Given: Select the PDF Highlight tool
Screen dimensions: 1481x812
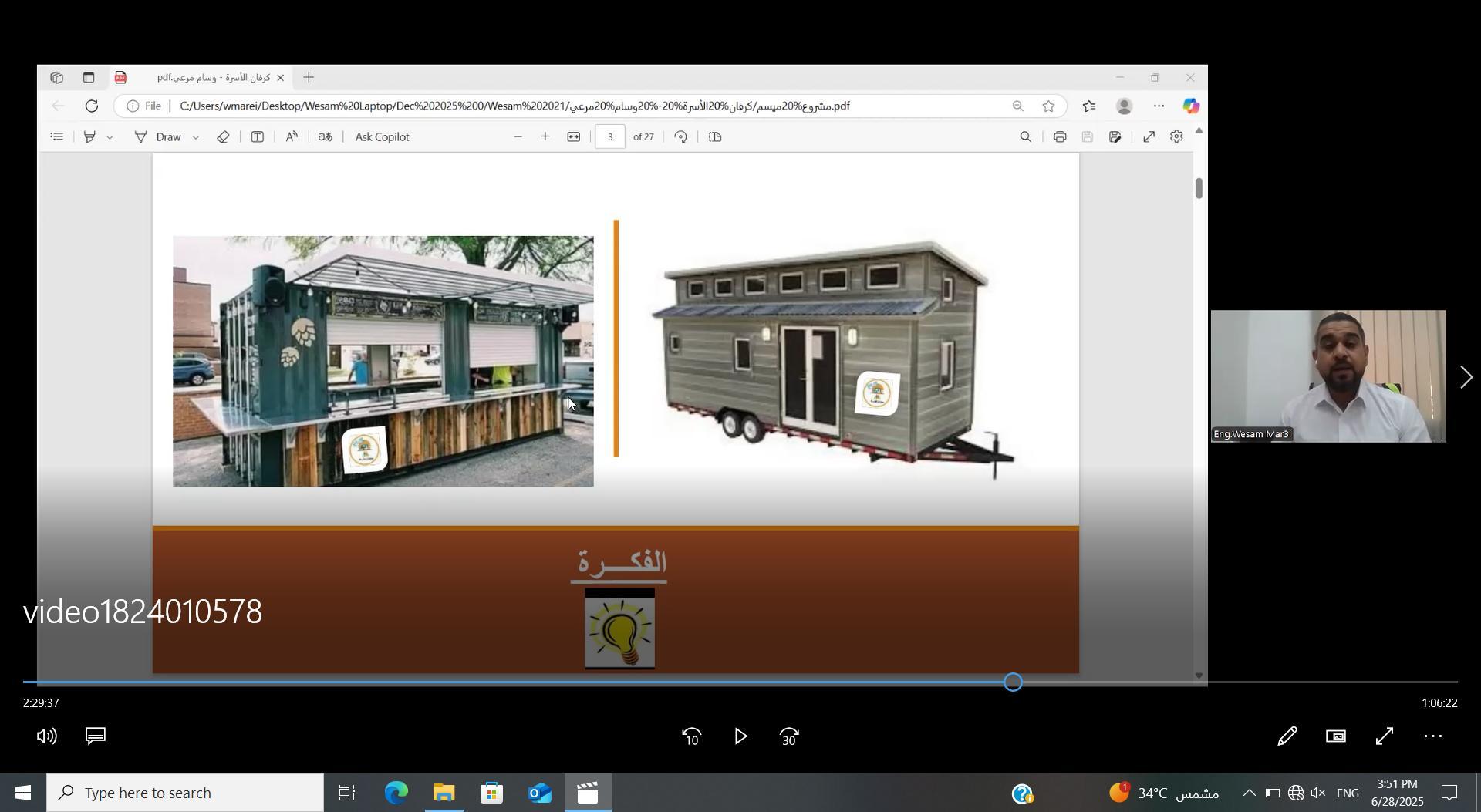Looking at the screenshot, I should tap(90, 136).
